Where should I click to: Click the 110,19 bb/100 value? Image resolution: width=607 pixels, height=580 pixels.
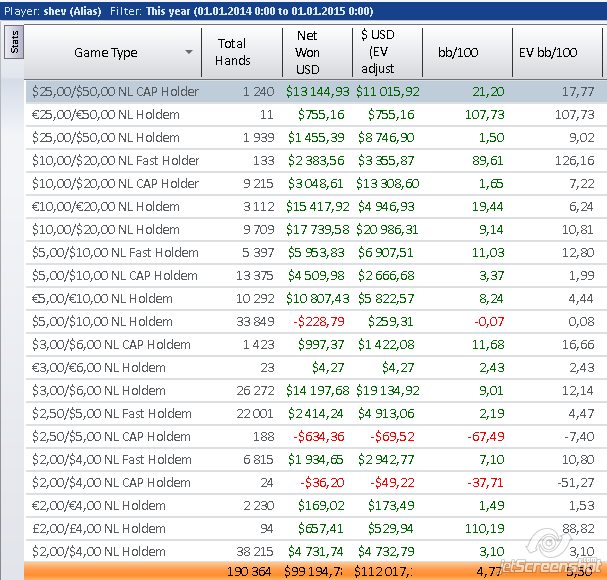pyautogui.click(x=484, y=528)
